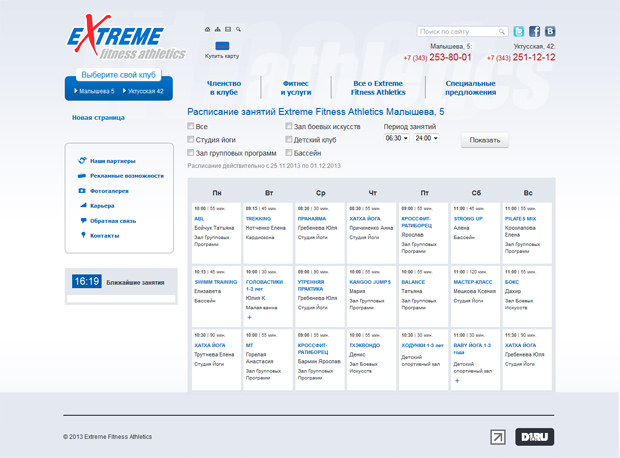Toggle the Детский клуб checkbox

[289, 139]
